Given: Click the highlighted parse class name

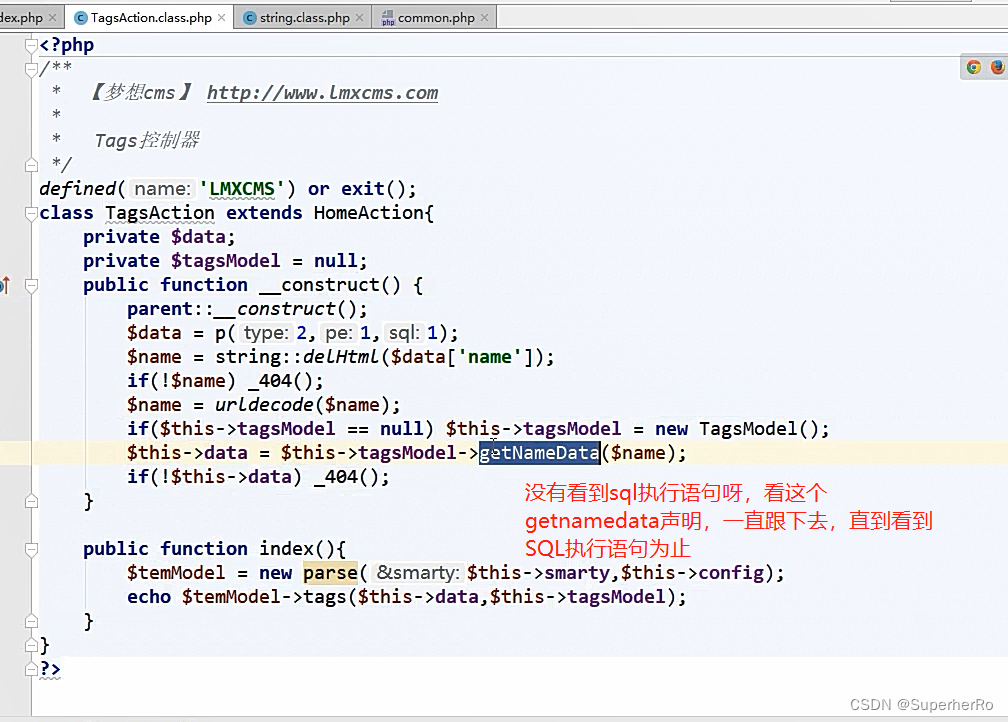Looking at the screenshot, I should [x=330, y=573].
